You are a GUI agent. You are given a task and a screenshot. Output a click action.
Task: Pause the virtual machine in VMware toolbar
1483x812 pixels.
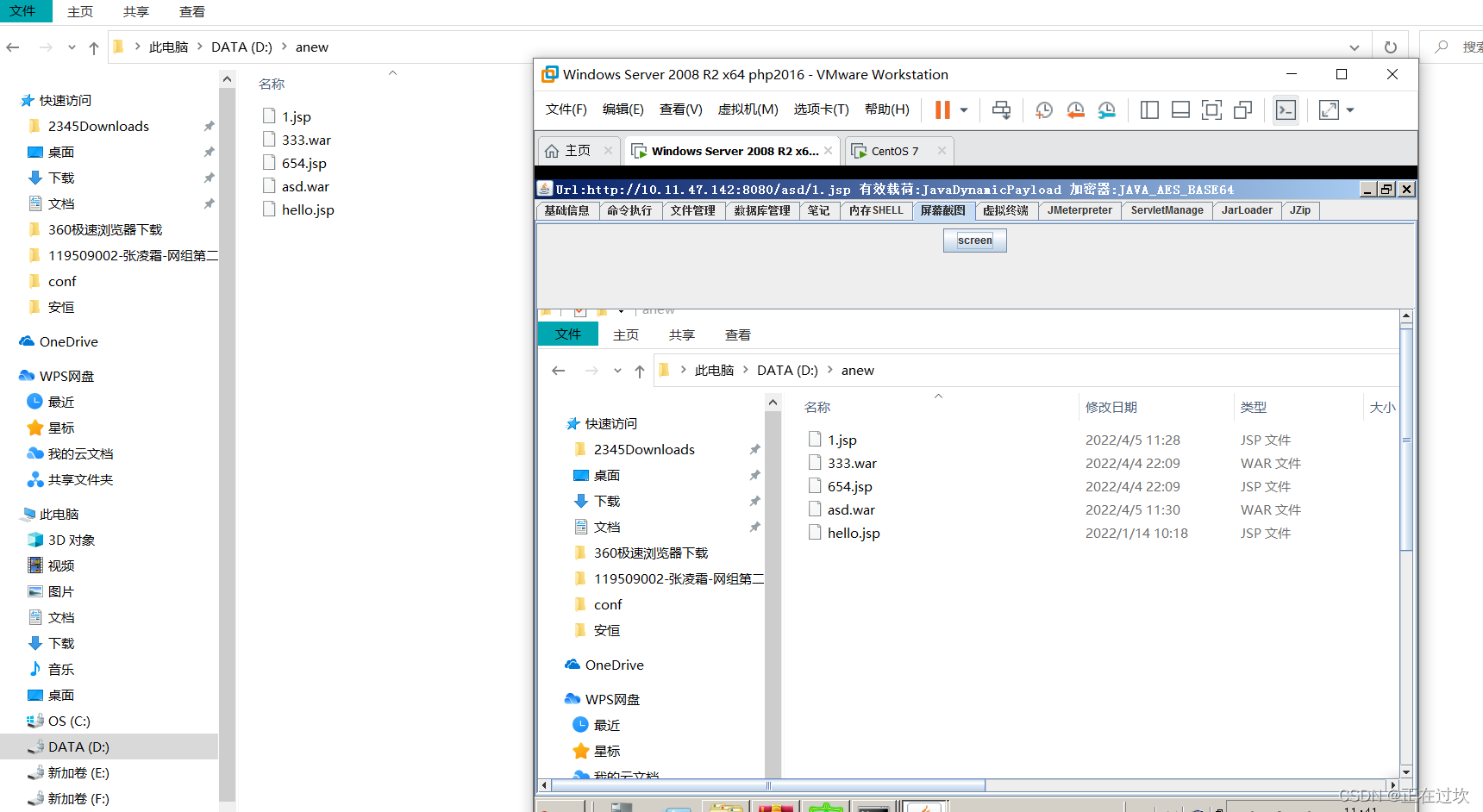click(x=942, y=109)
